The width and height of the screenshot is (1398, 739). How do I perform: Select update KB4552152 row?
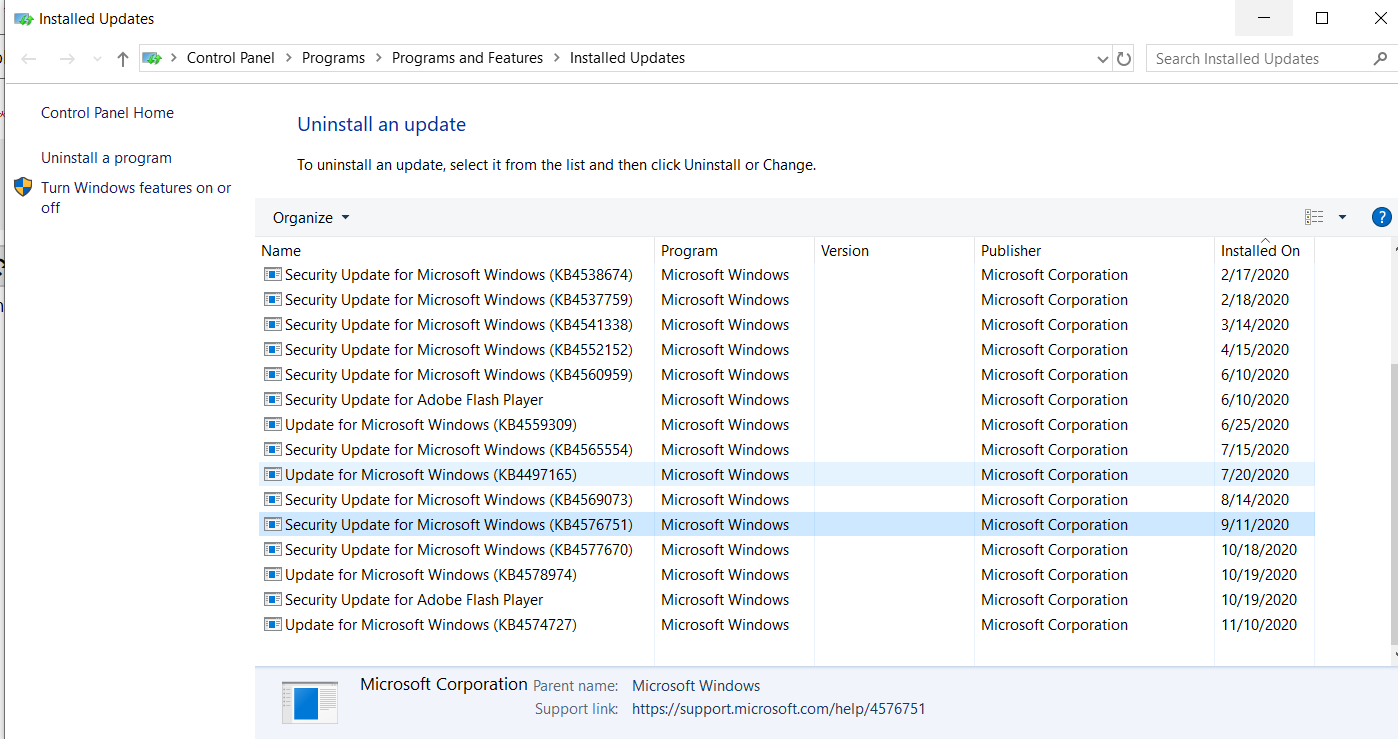(x=786, y=350)
